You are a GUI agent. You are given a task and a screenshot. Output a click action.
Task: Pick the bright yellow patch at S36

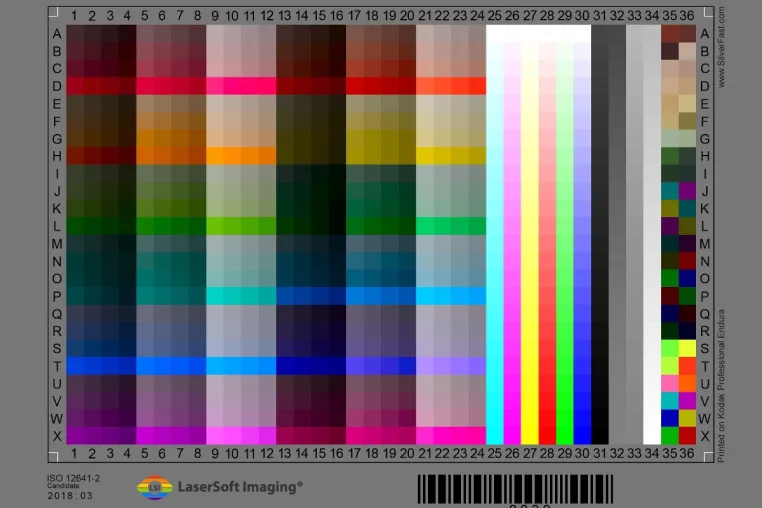point(687,349)
